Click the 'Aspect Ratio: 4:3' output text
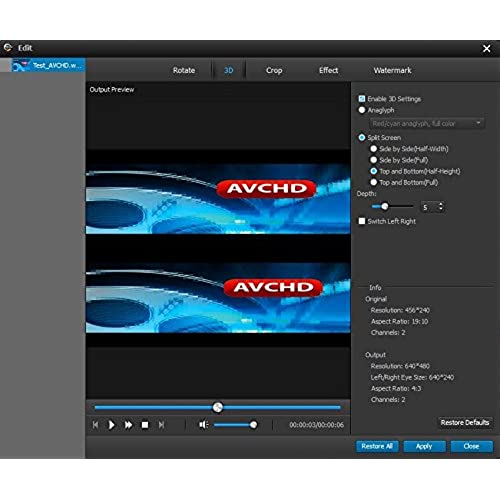500x500 pixels. click(x=396, y=388)
